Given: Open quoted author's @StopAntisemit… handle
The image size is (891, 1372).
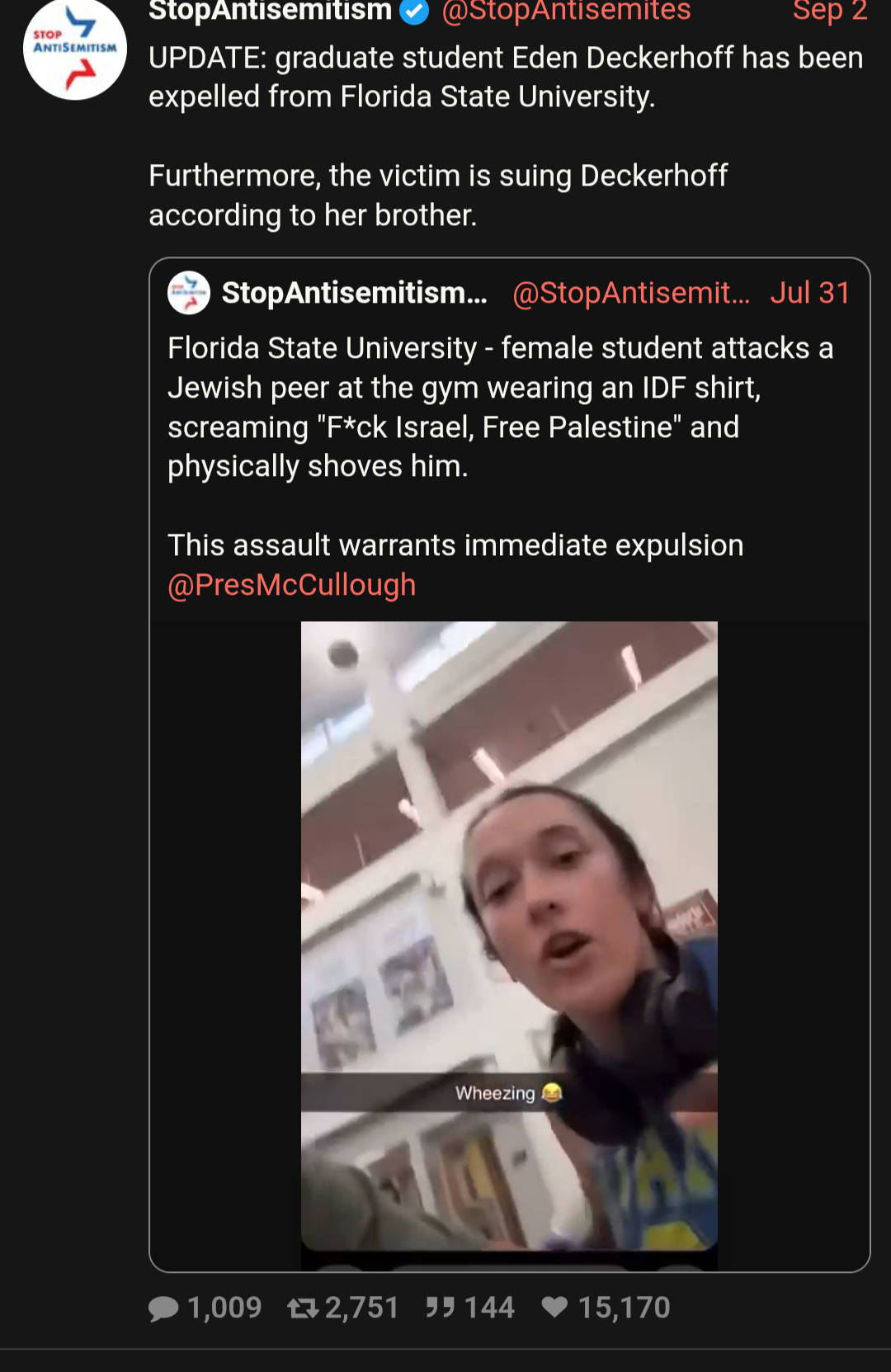Looking at the screenshot, I should tap(631, 293).
